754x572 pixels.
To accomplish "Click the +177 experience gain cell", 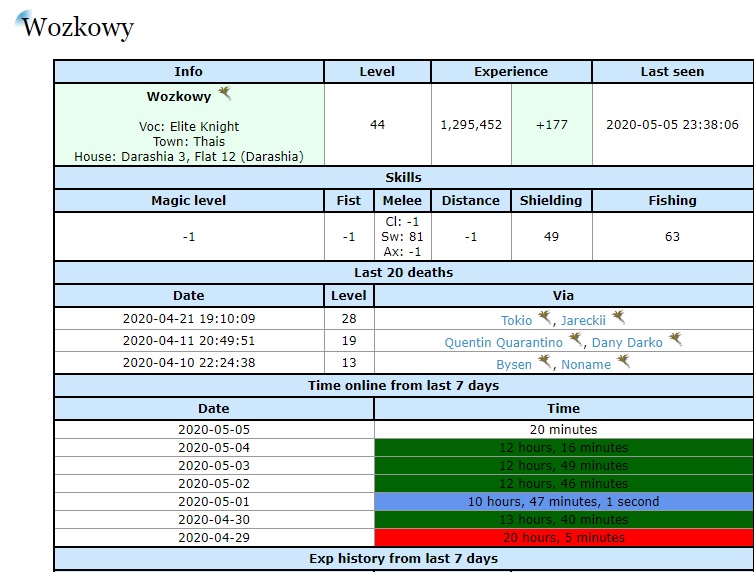I will click(551, 125).
